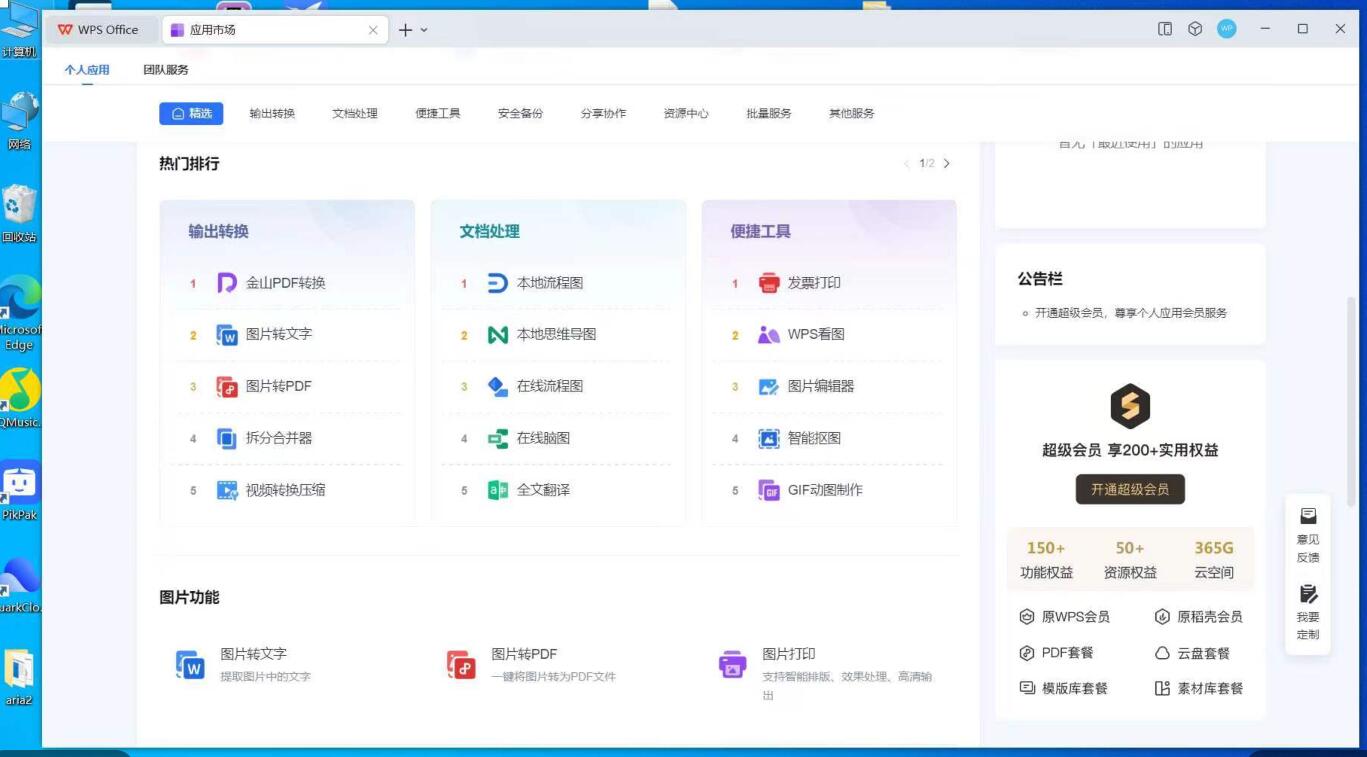
Task: Open 在线脑图 icon
Action: point(498,438)
